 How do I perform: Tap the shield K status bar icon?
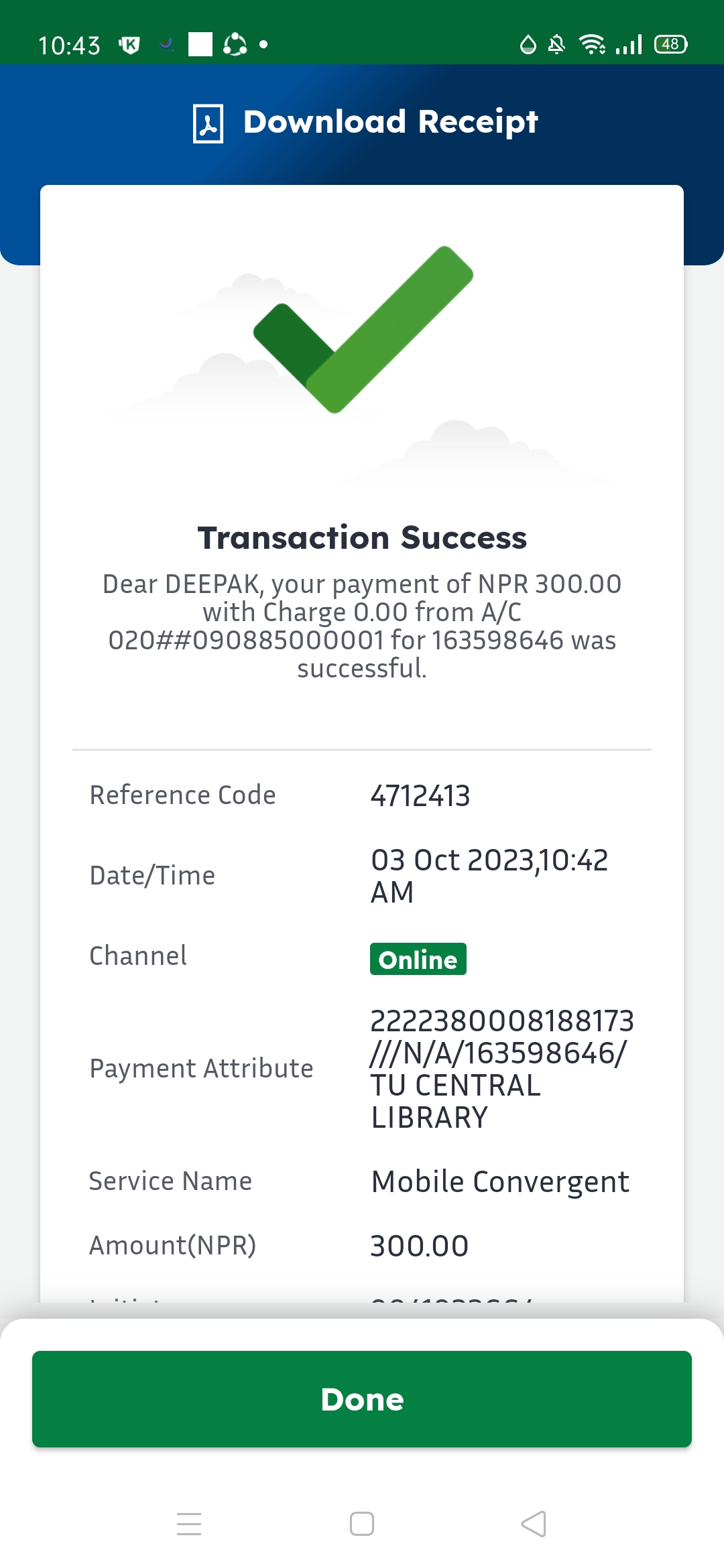(129, 45)
